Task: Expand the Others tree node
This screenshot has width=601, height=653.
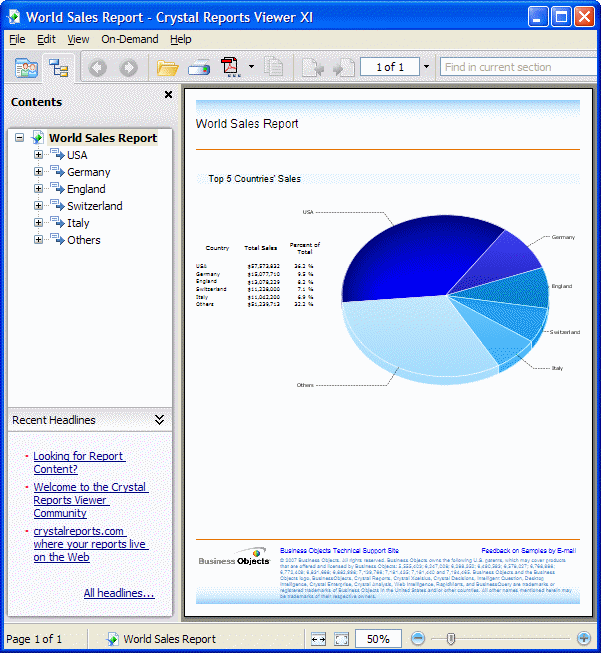Action: [38, 240]
